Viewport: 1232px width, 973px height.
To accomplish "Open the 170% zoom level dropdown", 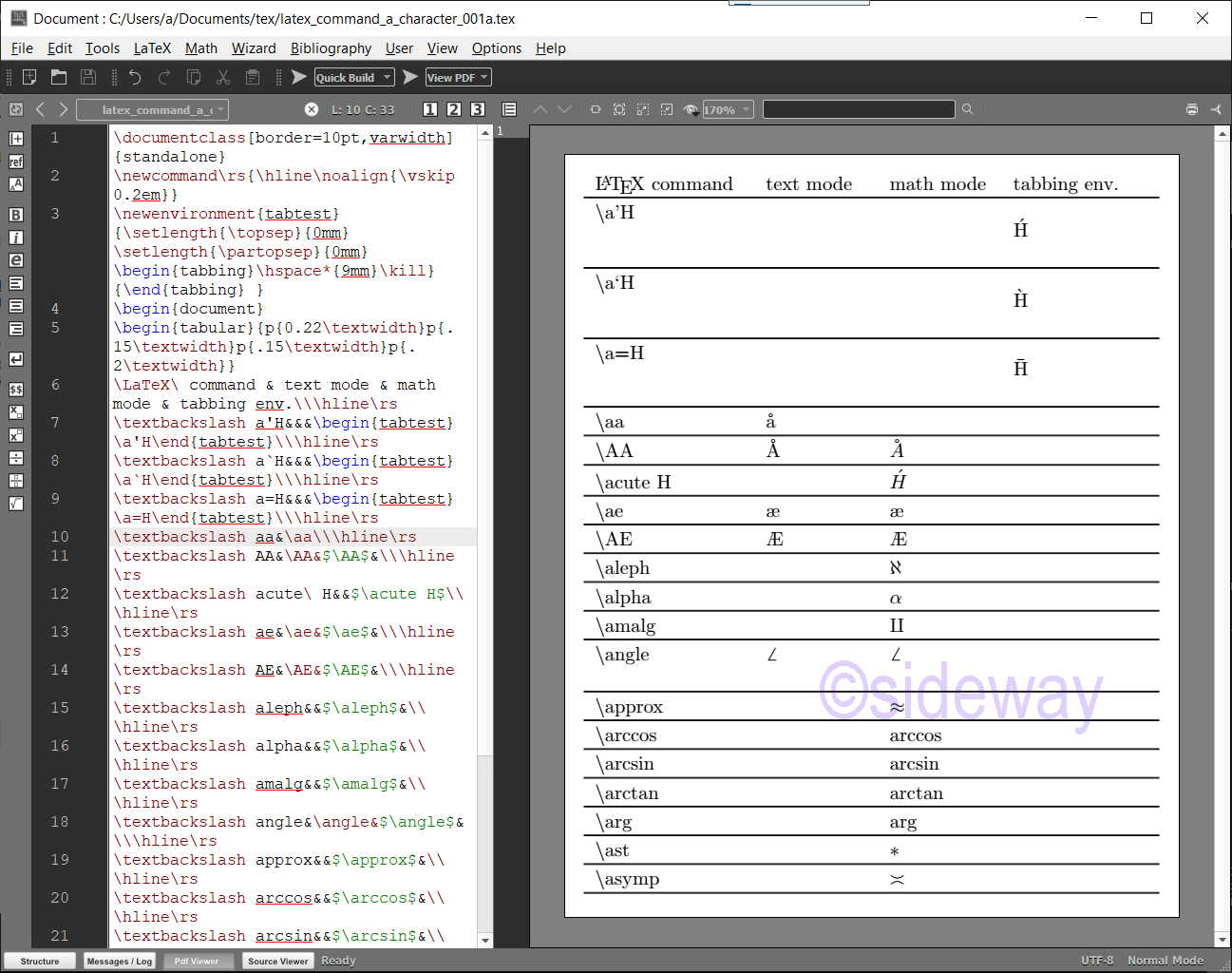I will click(x=745, y=109).
